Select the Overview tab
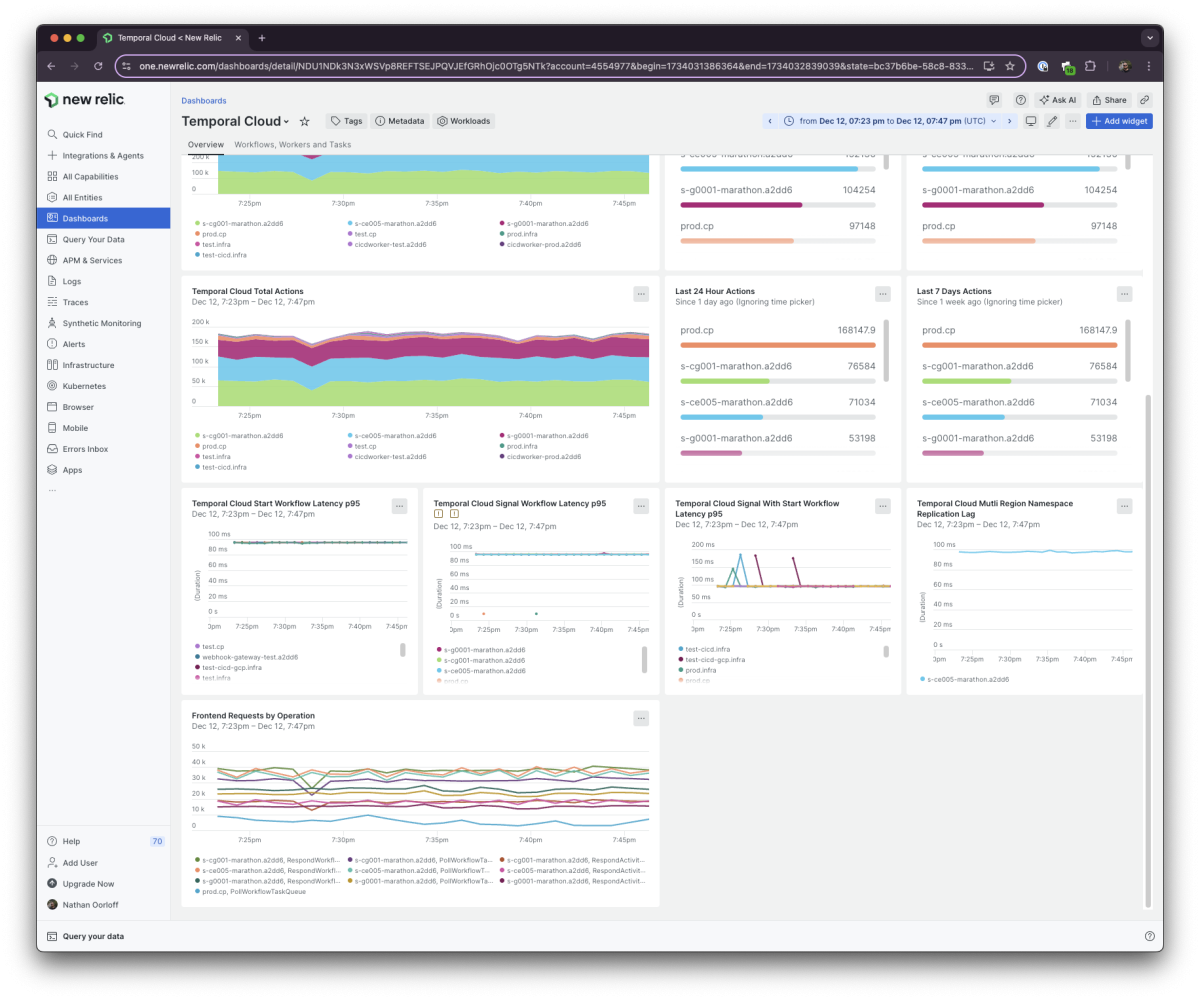The height and width of the screenshot is (1000, 1200). (206, 145)
